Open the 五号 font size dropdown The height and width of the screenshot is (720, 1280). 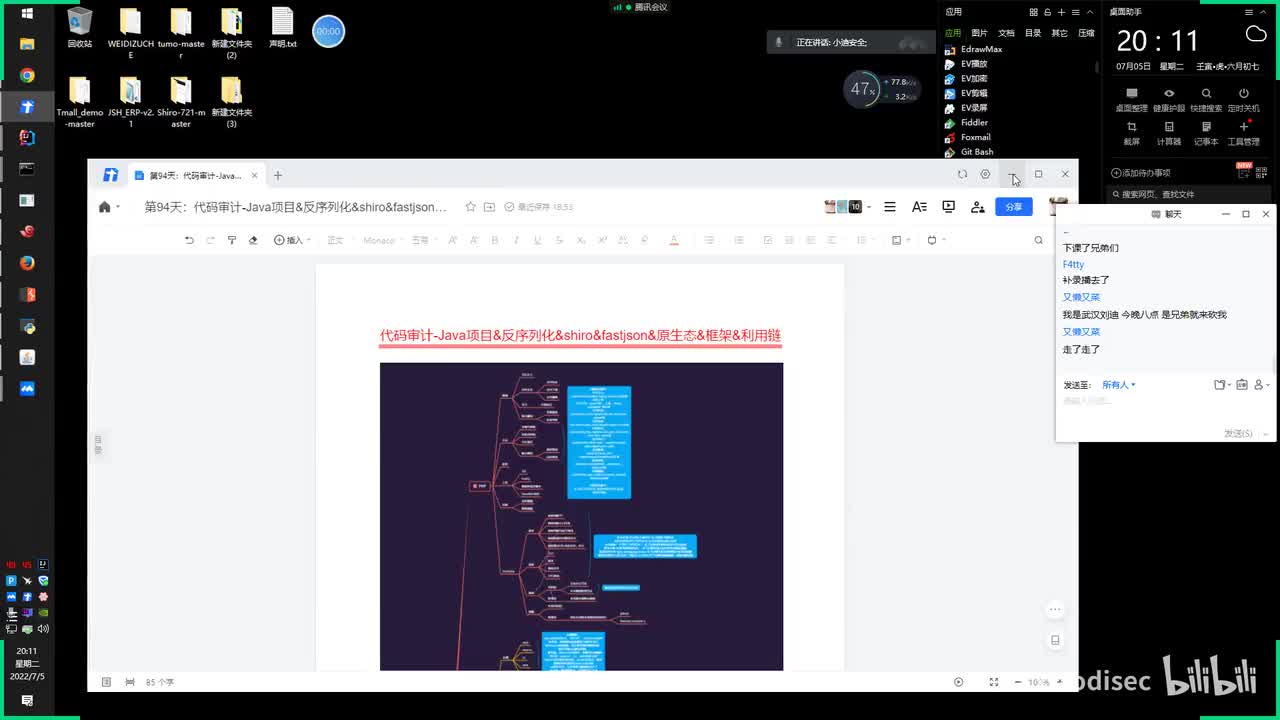coord(424,240)
